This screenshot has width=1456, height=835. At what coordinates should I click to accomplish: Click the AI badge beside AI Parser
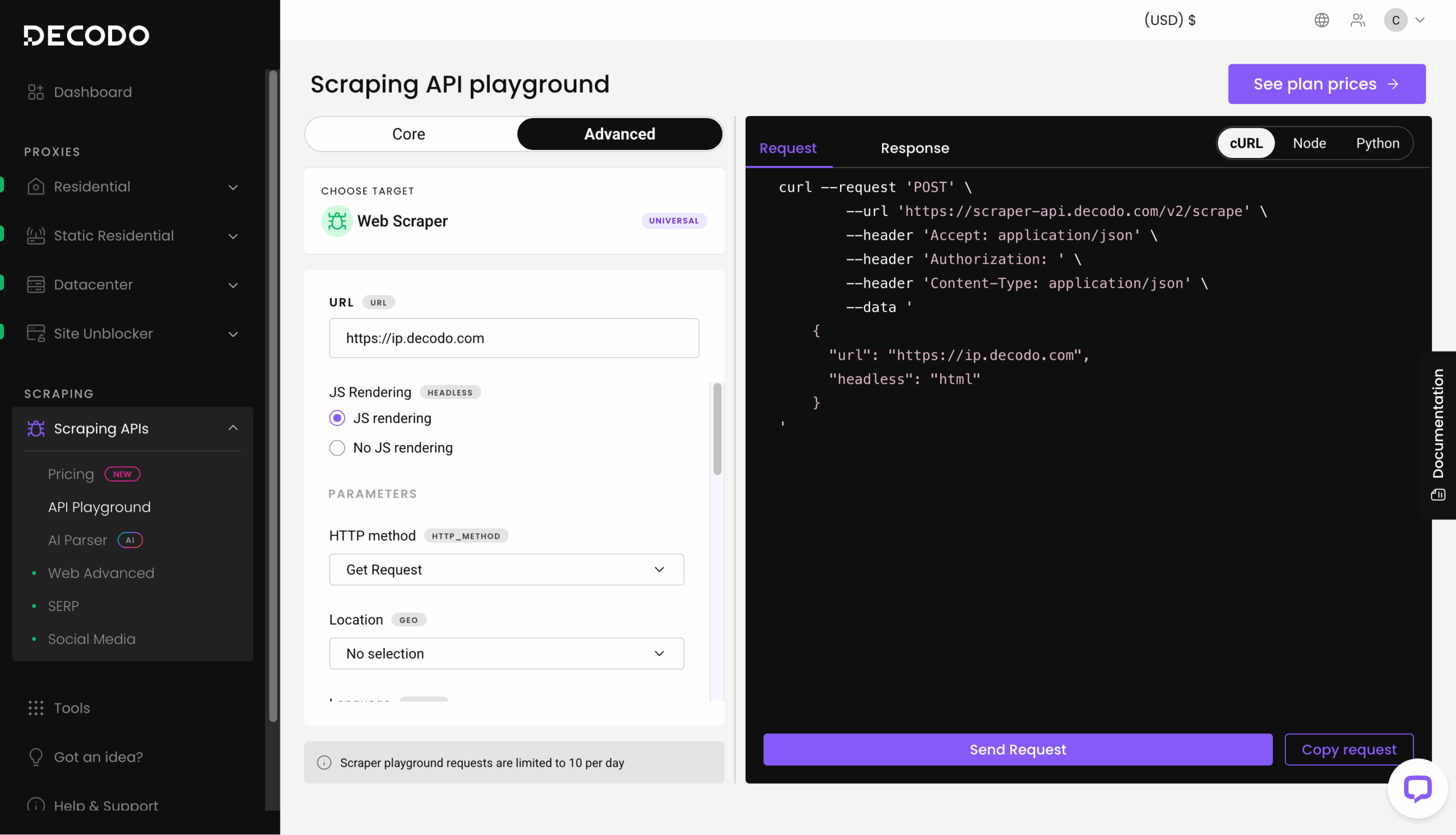click(x=130, y=540)
